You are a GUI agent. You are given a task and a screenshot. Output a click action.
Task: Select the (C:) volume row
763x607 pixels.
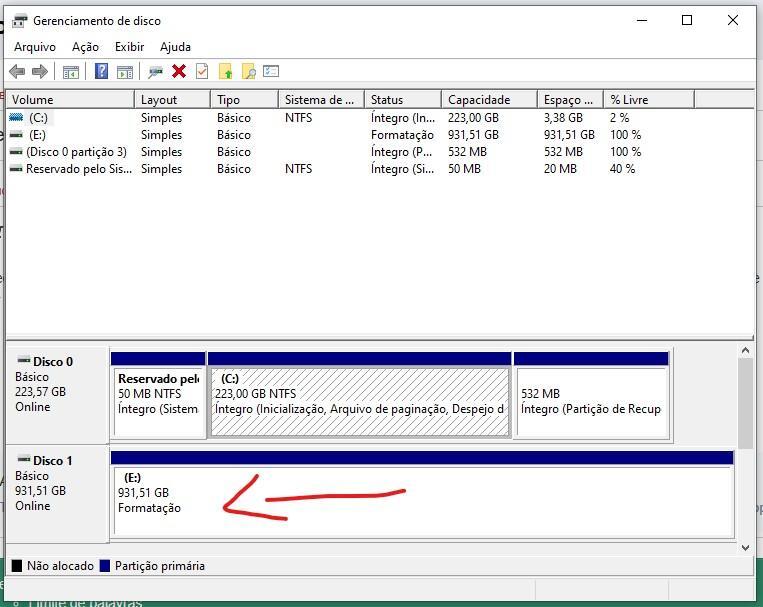pos(350,118)
